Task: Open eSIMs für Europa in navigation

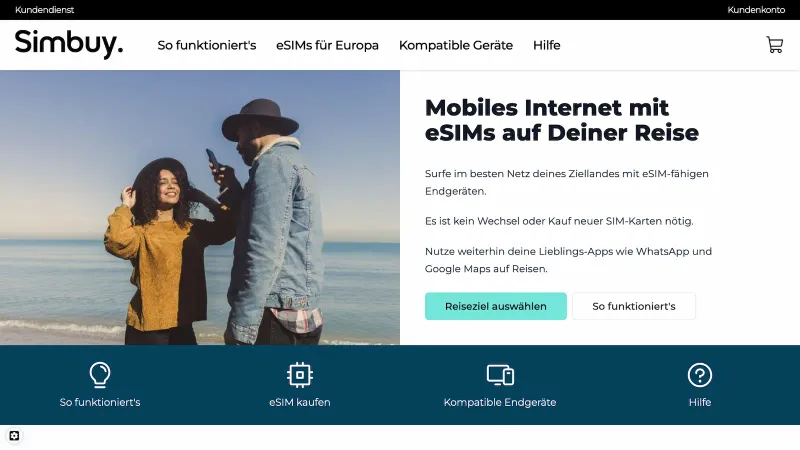Action: coord(327,45)
